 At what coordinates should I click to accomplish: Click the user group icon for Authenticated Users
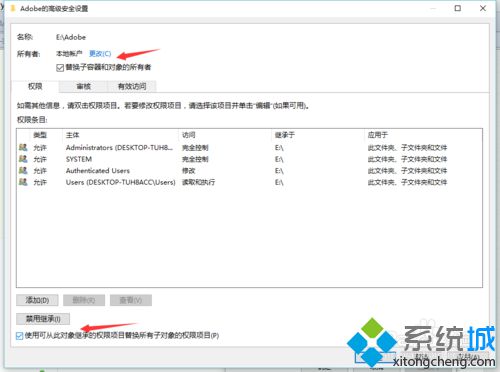click(x=23, y=171)
